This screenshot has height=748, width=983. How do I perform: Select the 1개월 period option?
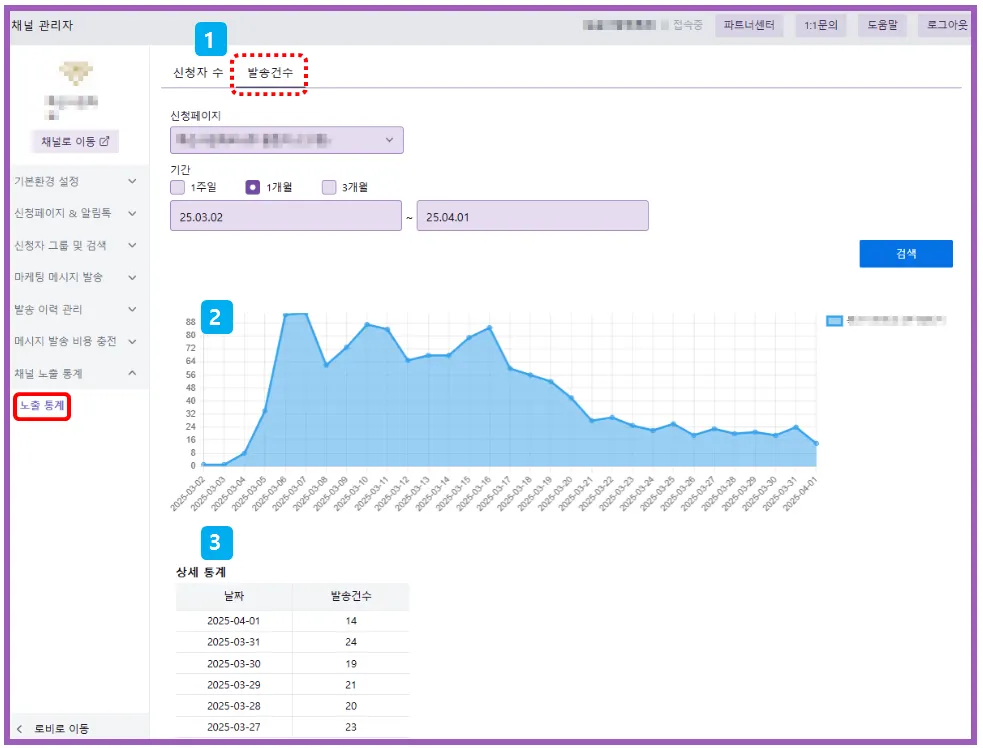click(x=253, y=187)
